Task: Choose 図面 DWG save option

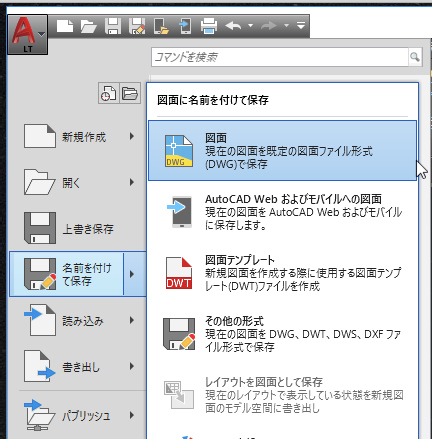Action: [282, 151]
